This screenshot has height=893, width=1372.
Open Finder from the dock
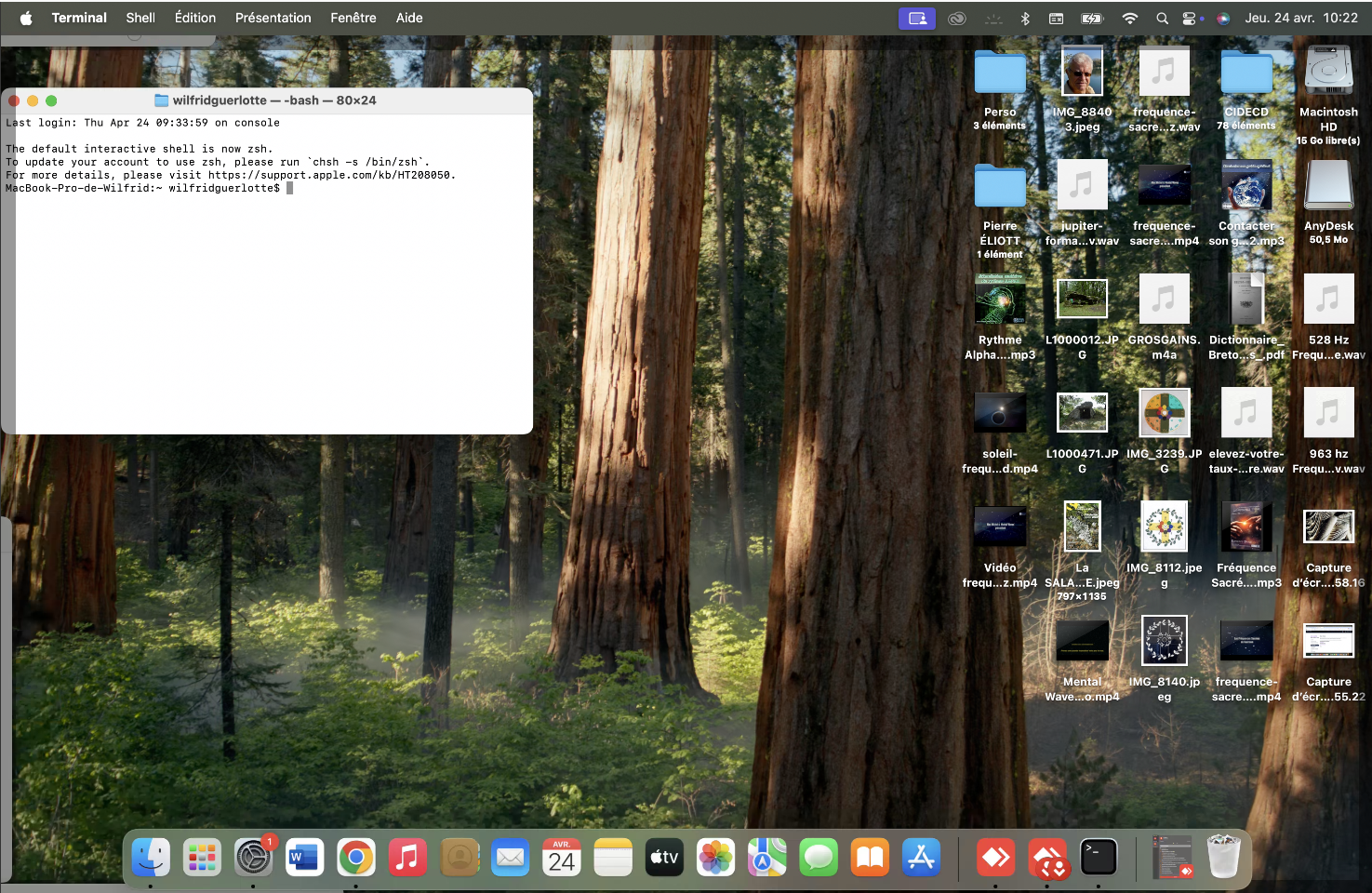tap(151, 857)
